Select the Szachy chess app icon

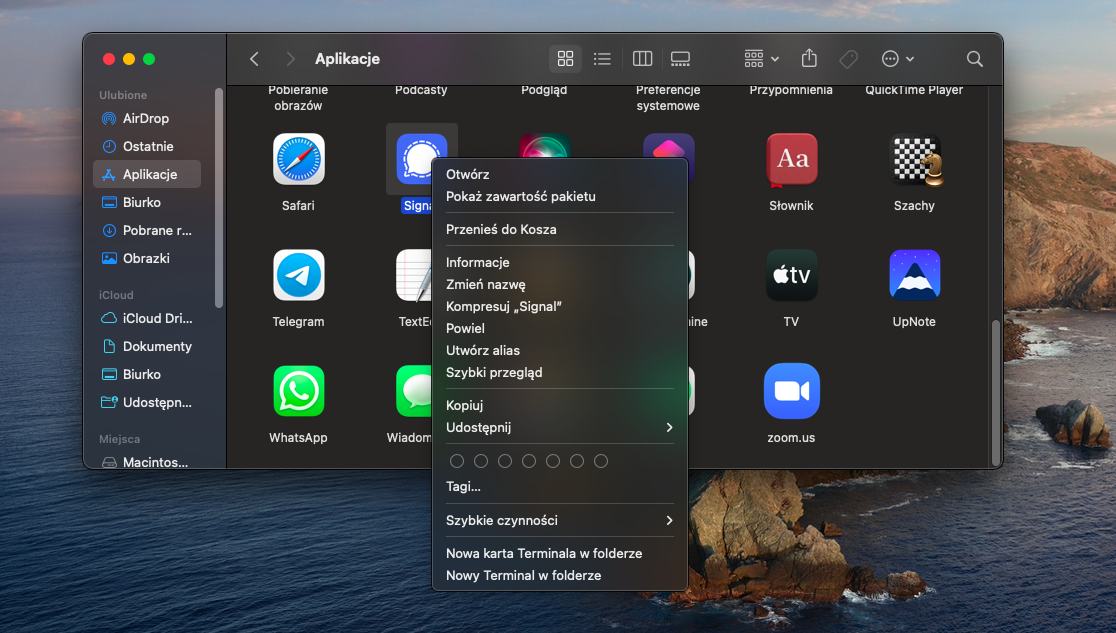[914, 160]
